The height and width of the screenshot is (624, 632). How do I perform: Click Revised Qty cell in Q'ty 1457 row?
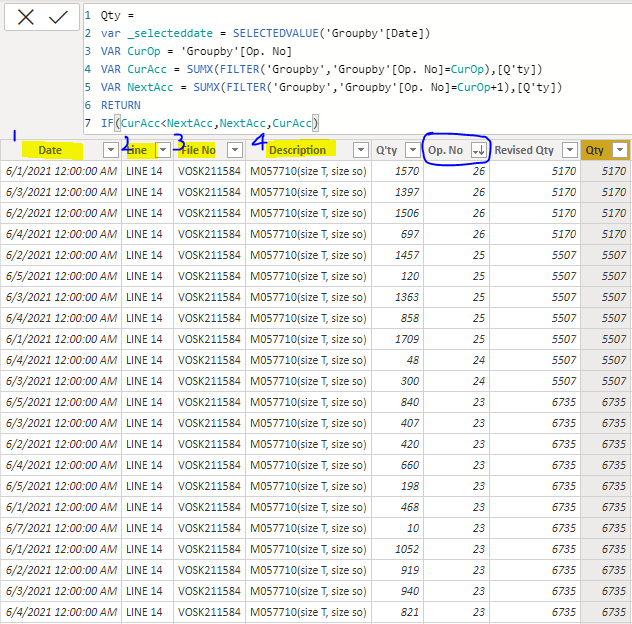(x=535, y=255)
